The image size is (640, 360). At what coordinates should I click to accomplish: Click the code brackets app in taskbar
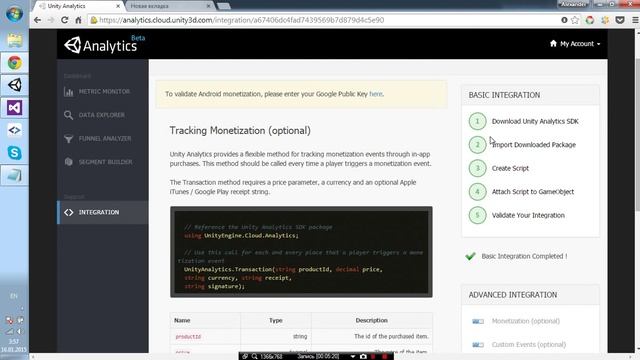[x=15, y=130]
